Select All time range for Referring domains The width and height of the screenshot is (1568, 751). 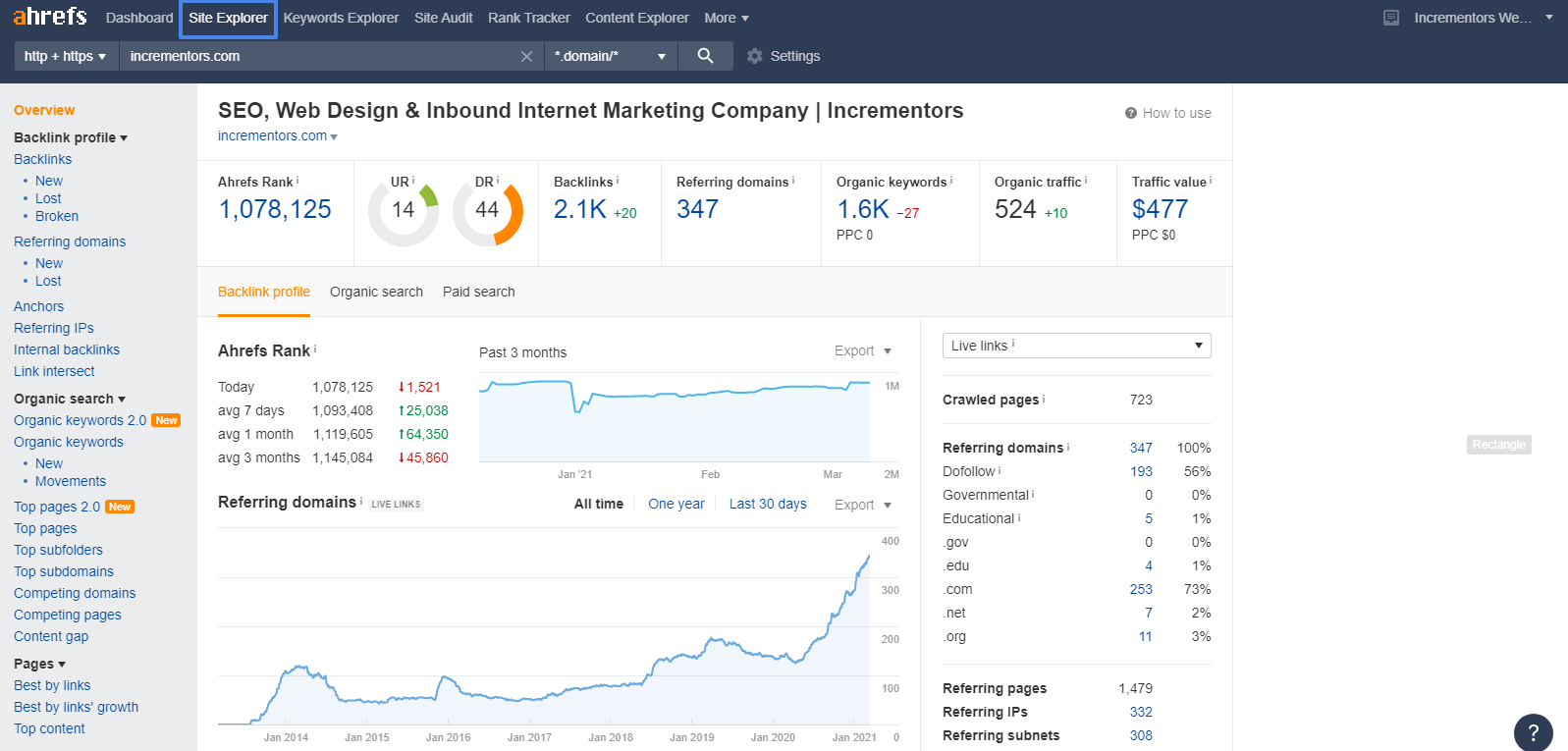[x=599, y=504]
